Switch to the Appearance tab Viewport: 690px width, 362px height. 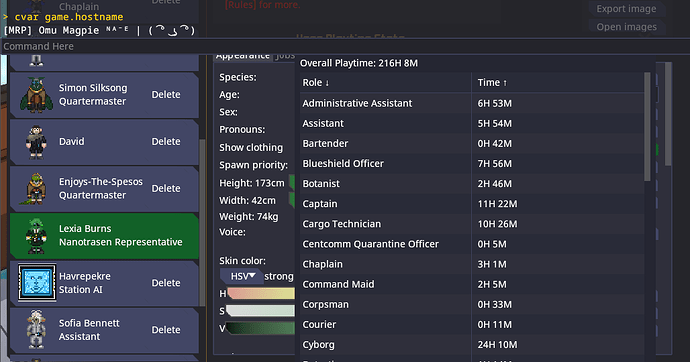pos(242,56)
